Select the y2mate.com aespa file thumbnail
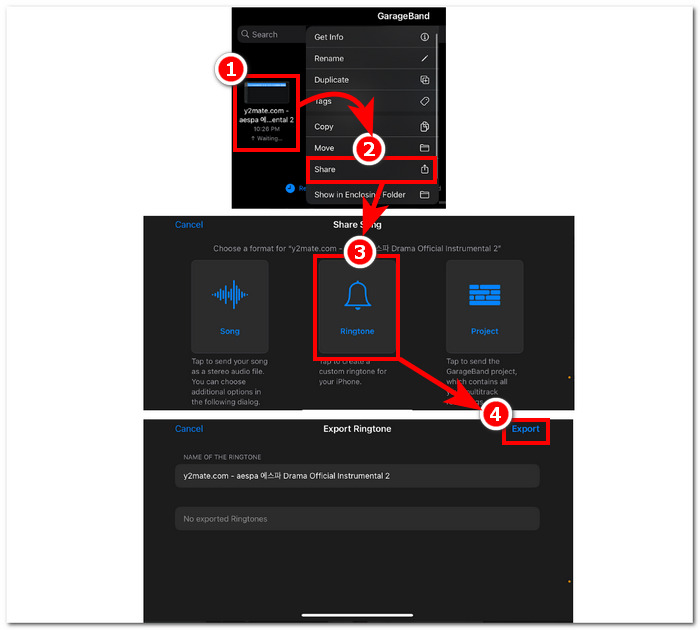This screenshot has width=700, height=630. click(266, 93)
